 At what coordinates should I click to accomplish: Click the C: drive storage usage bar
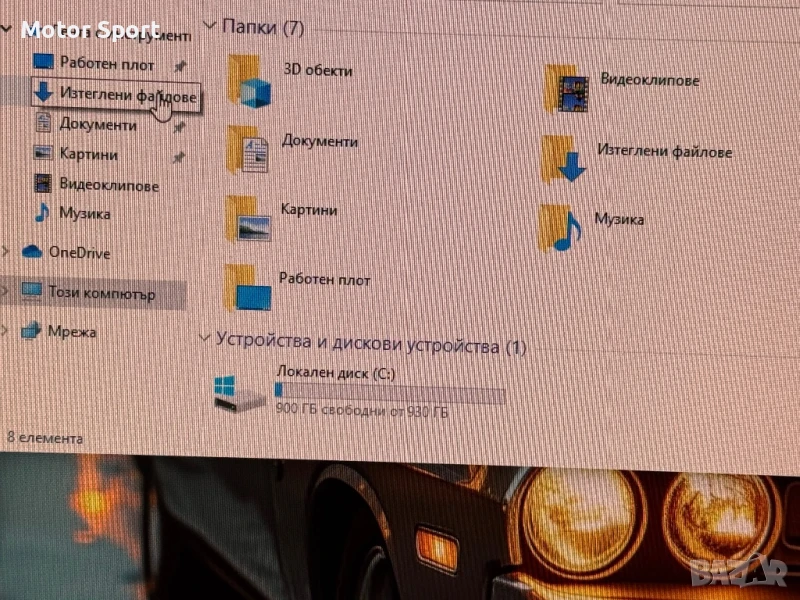389,394
